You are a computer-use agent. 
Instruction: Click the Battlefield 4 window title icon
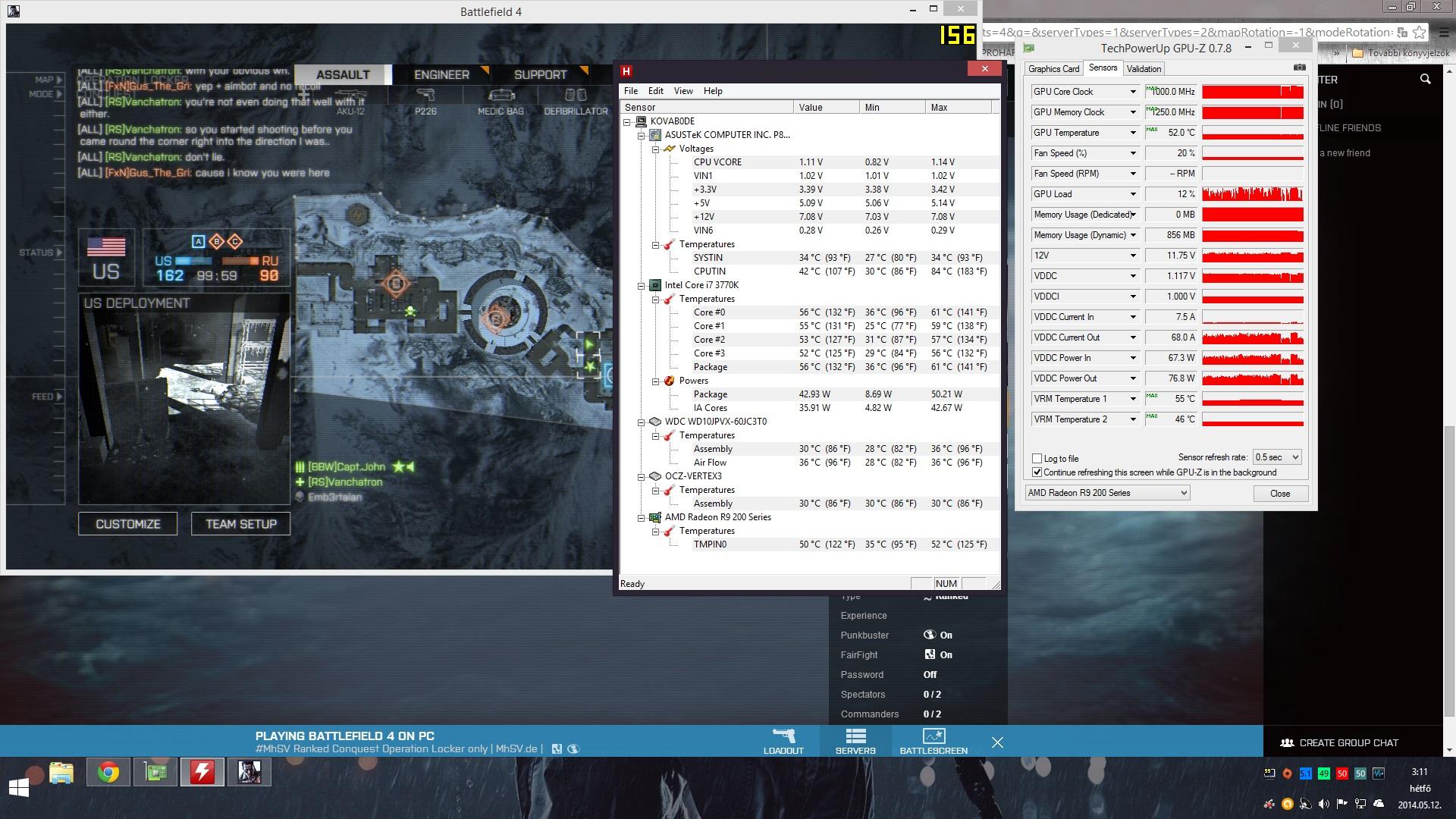point(14,11)
